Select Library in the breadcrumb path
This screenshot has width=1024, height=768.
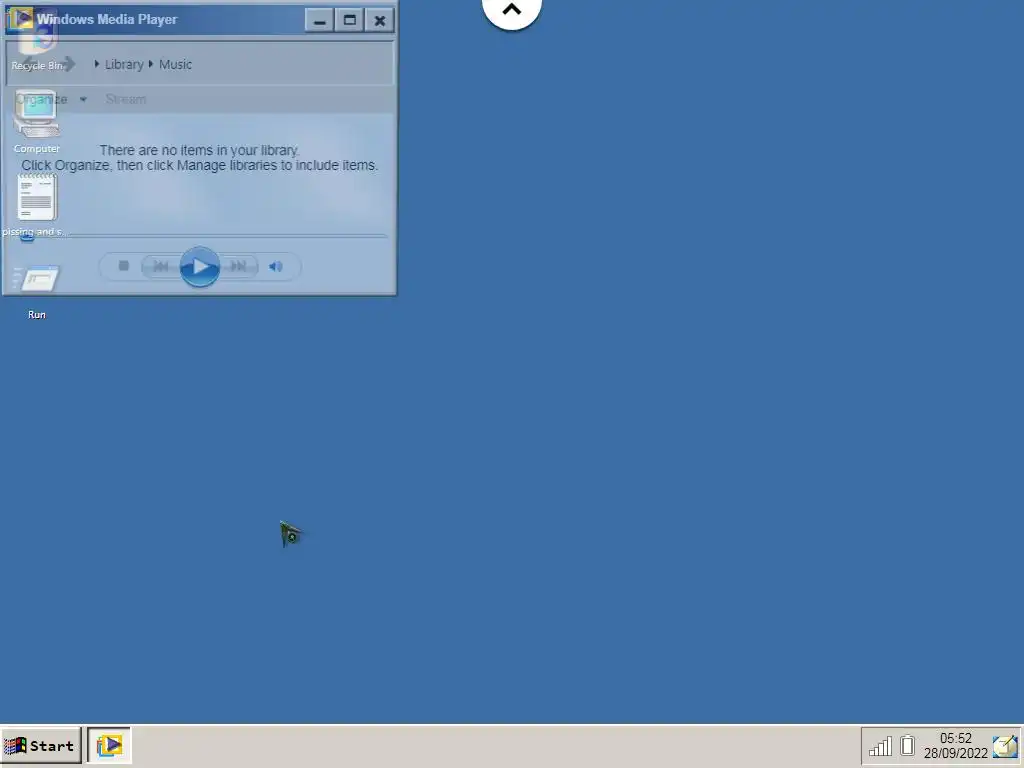tap(124, 65)
